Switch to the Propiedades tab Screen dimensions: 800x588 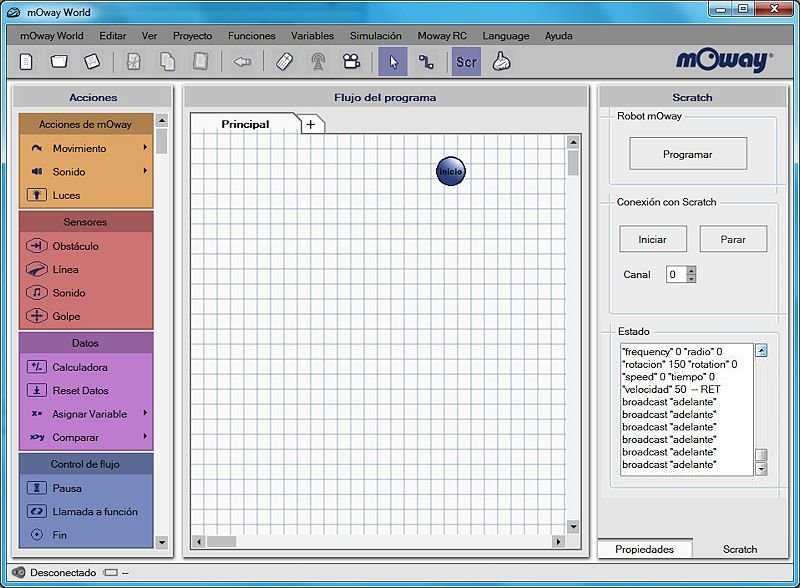pyautogui.click(x=644, y=549)
